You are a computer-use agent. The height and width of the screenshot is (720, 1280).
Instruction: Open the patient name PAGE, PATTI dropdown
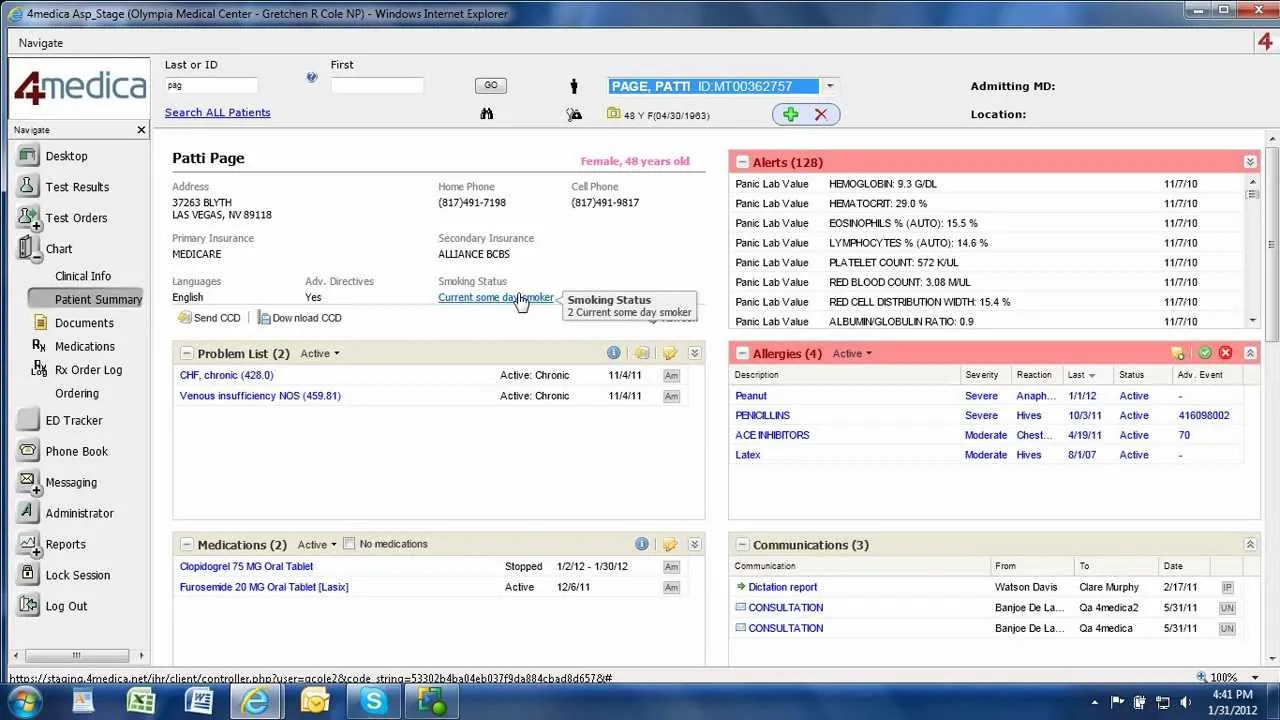coord(829,86)
